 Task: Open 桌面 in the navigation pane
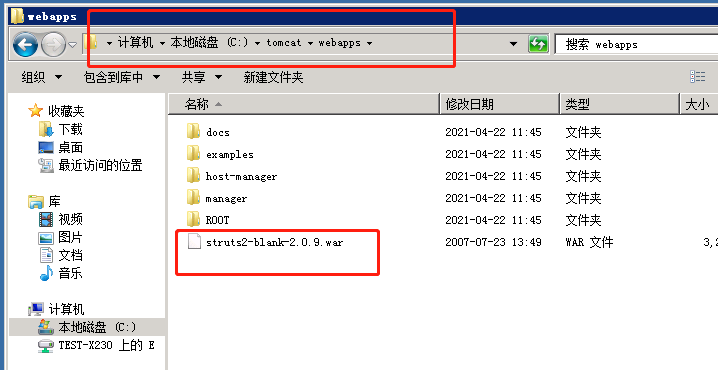[x=71, y=147]
